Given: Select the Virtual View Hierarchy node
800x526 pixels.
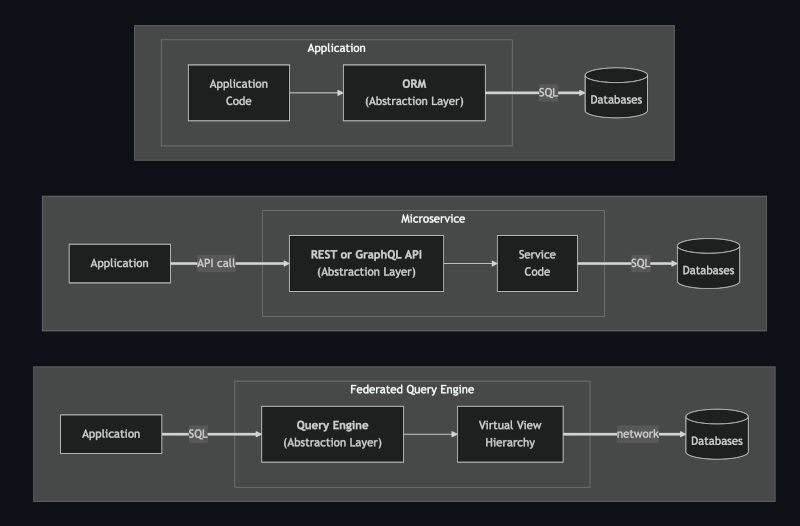Looking at the screenshot, I should [x=510, y=434].
